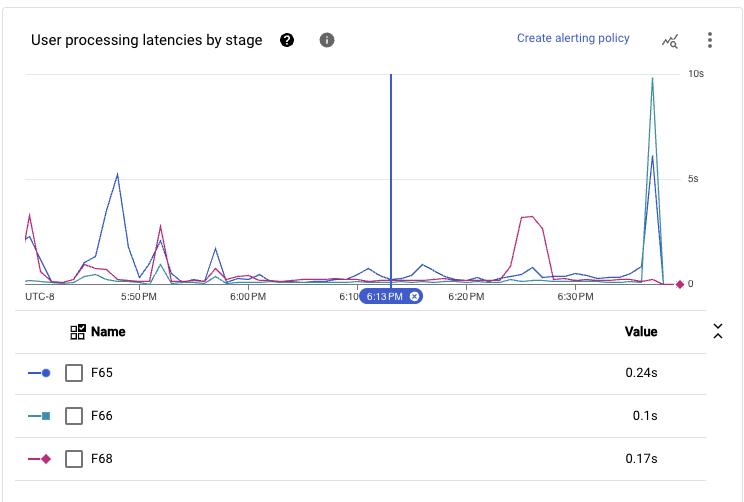This screenshot has width=744, height=502.
Task: Click the select-all series icon beside Name
Action: [78, 332]
